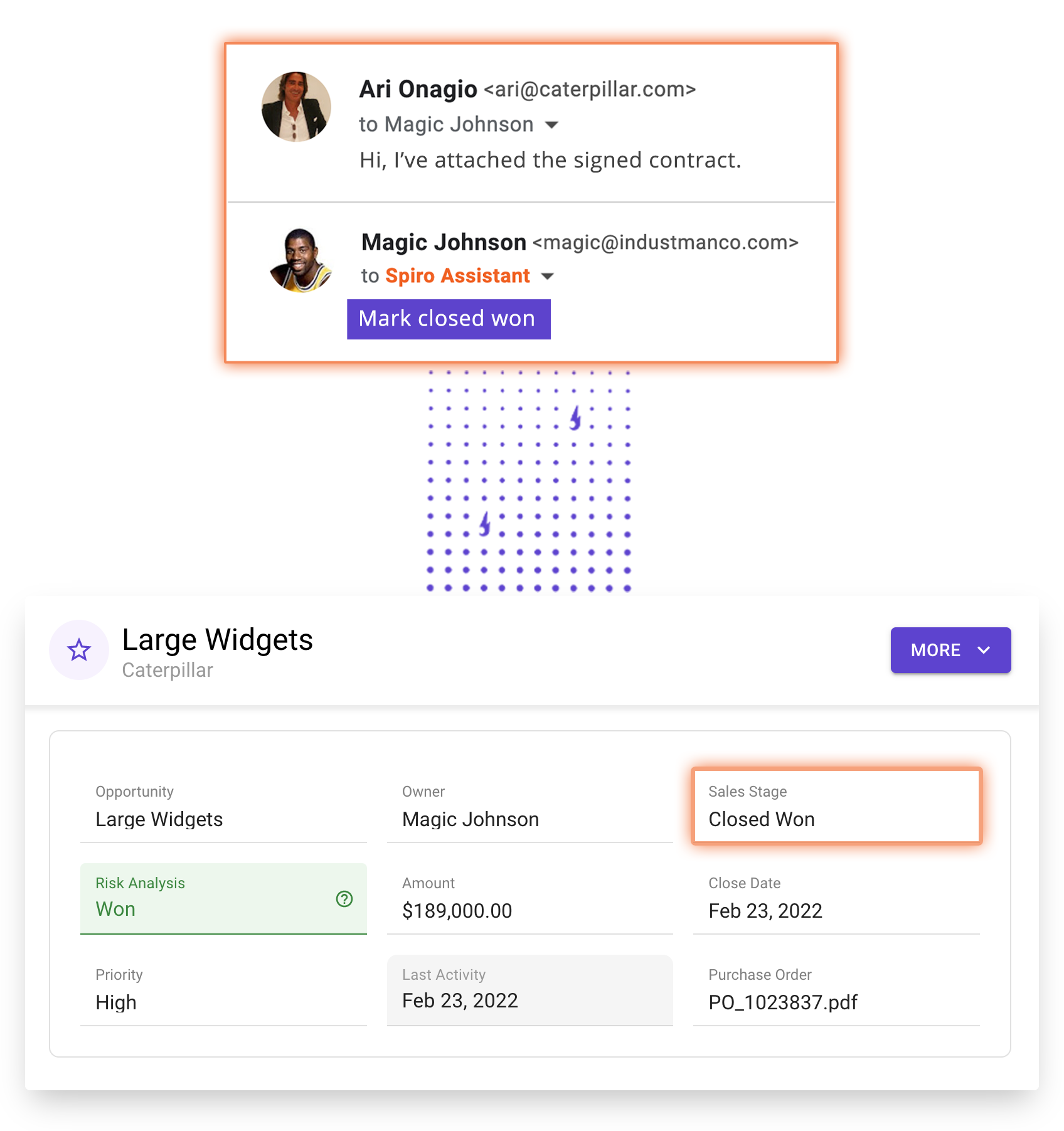Click the Opportunity field Large Widgets

[223, 806]
